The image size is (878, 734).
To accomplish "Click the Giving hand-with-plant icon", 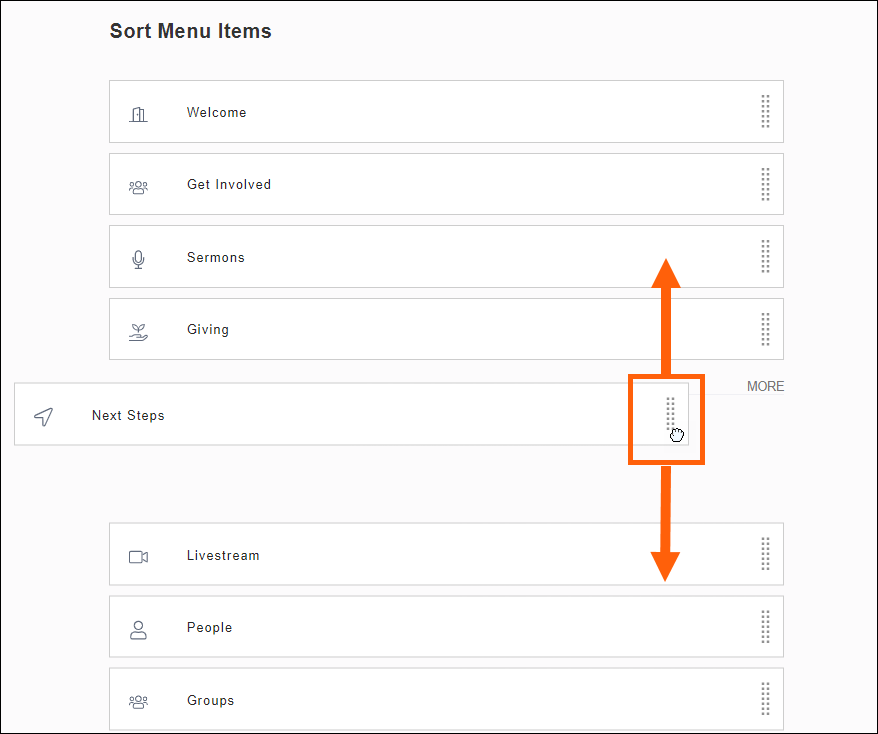I will coord(139,331).
